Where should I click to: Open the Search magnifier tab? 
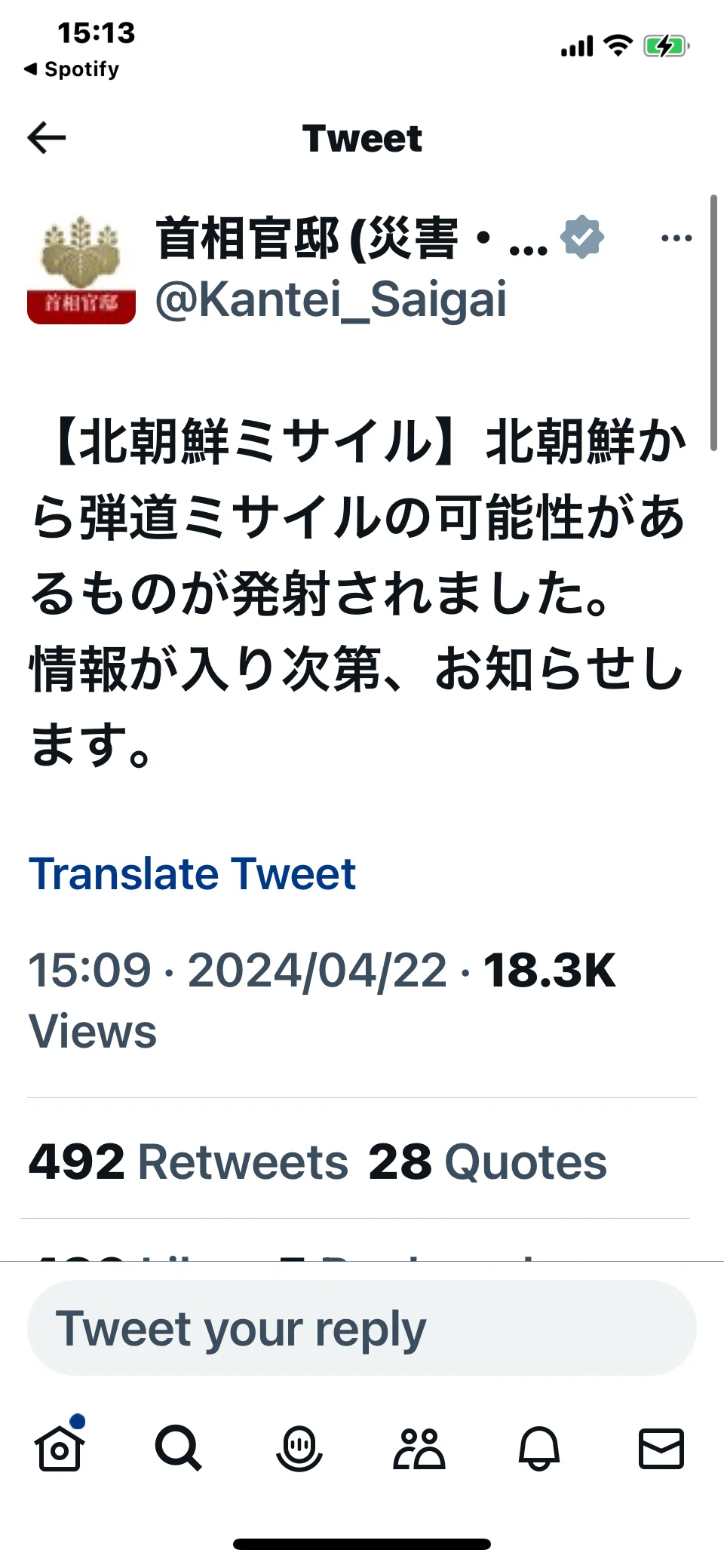point(178,1448)
